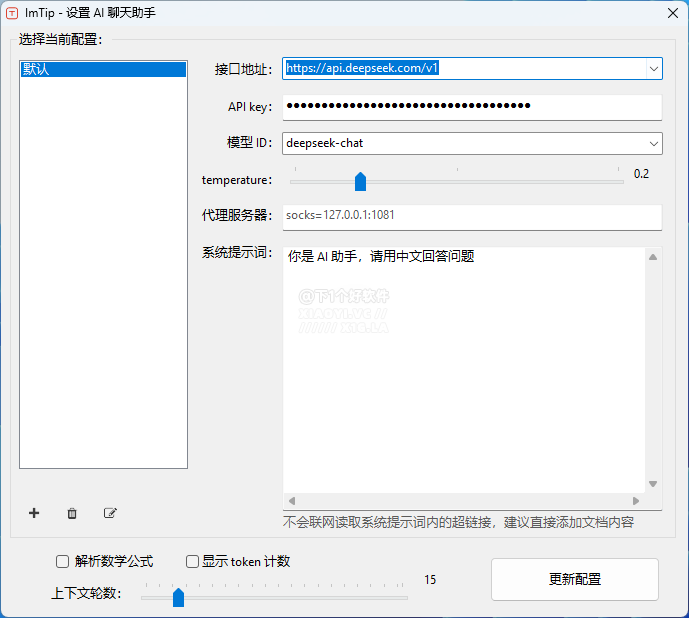
Task: Enable the 解析数学公式 checkbox
Action: coord(63,561)
